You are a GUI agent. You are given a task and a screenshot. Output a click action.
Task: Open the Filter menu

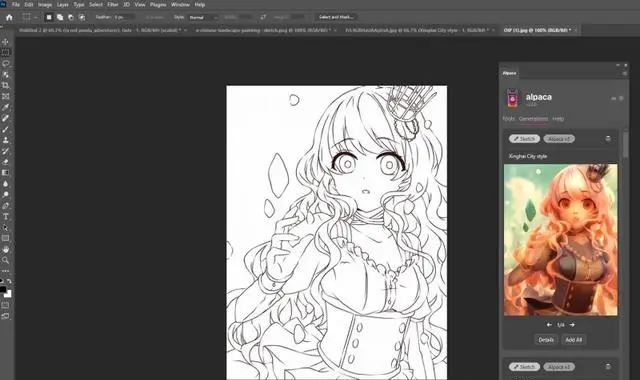click(113, 4)
